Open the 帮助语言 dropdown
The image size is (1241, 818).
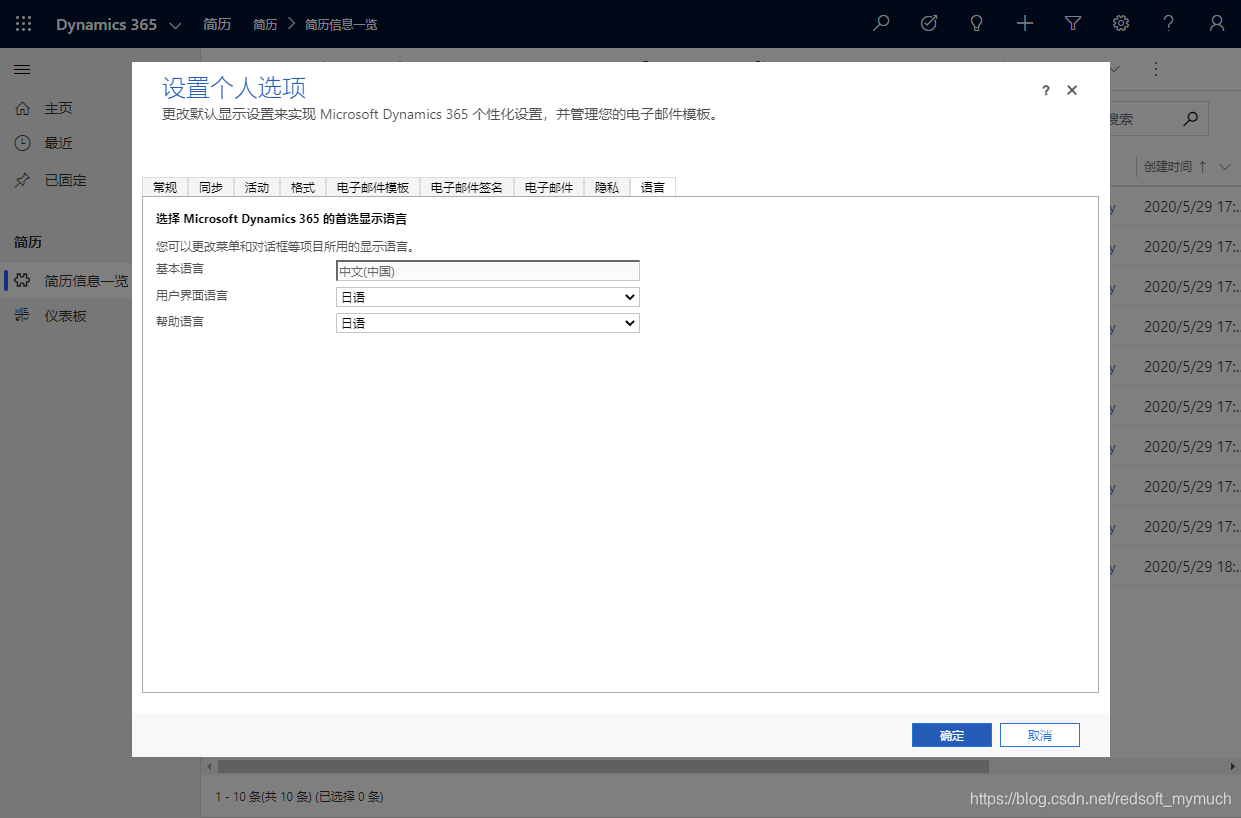(488, 323)
